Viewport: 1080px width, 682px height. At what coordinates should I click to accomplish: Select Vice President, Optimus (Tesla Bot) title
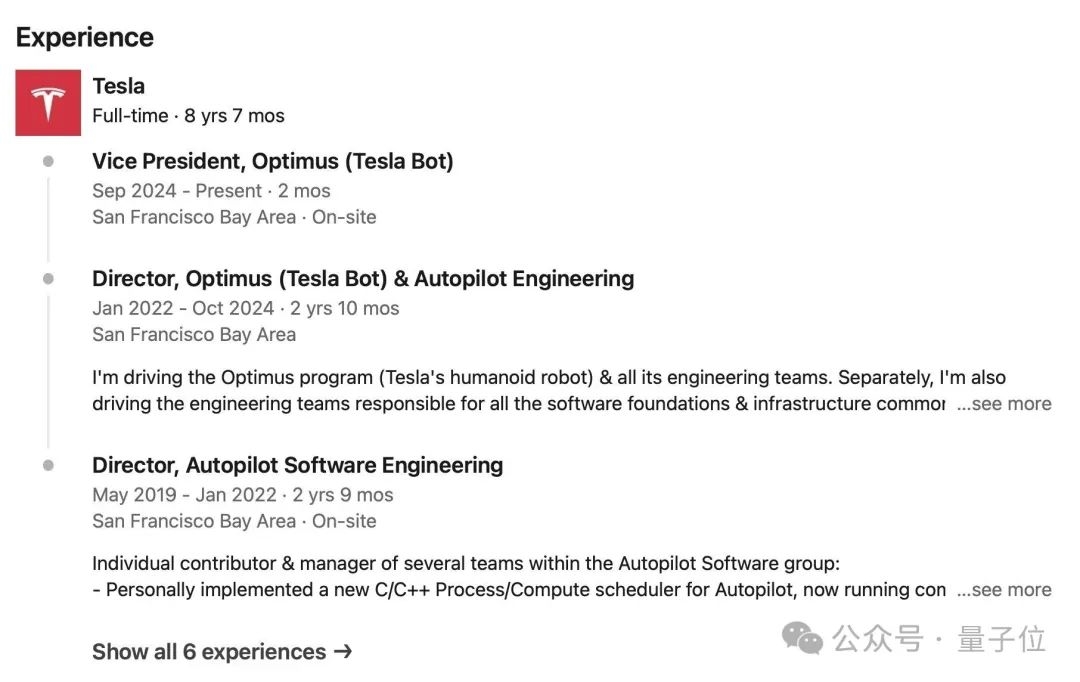coord(272,161)
